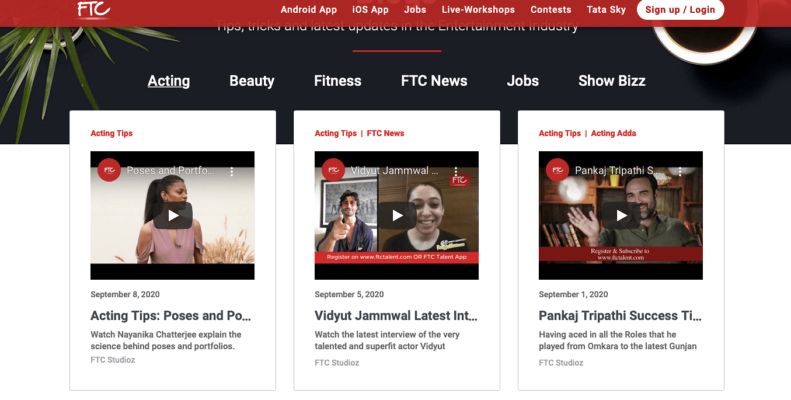
Task: Switch to the FTC News category tab
Action: pyautogui.click(x=434, y=81)
